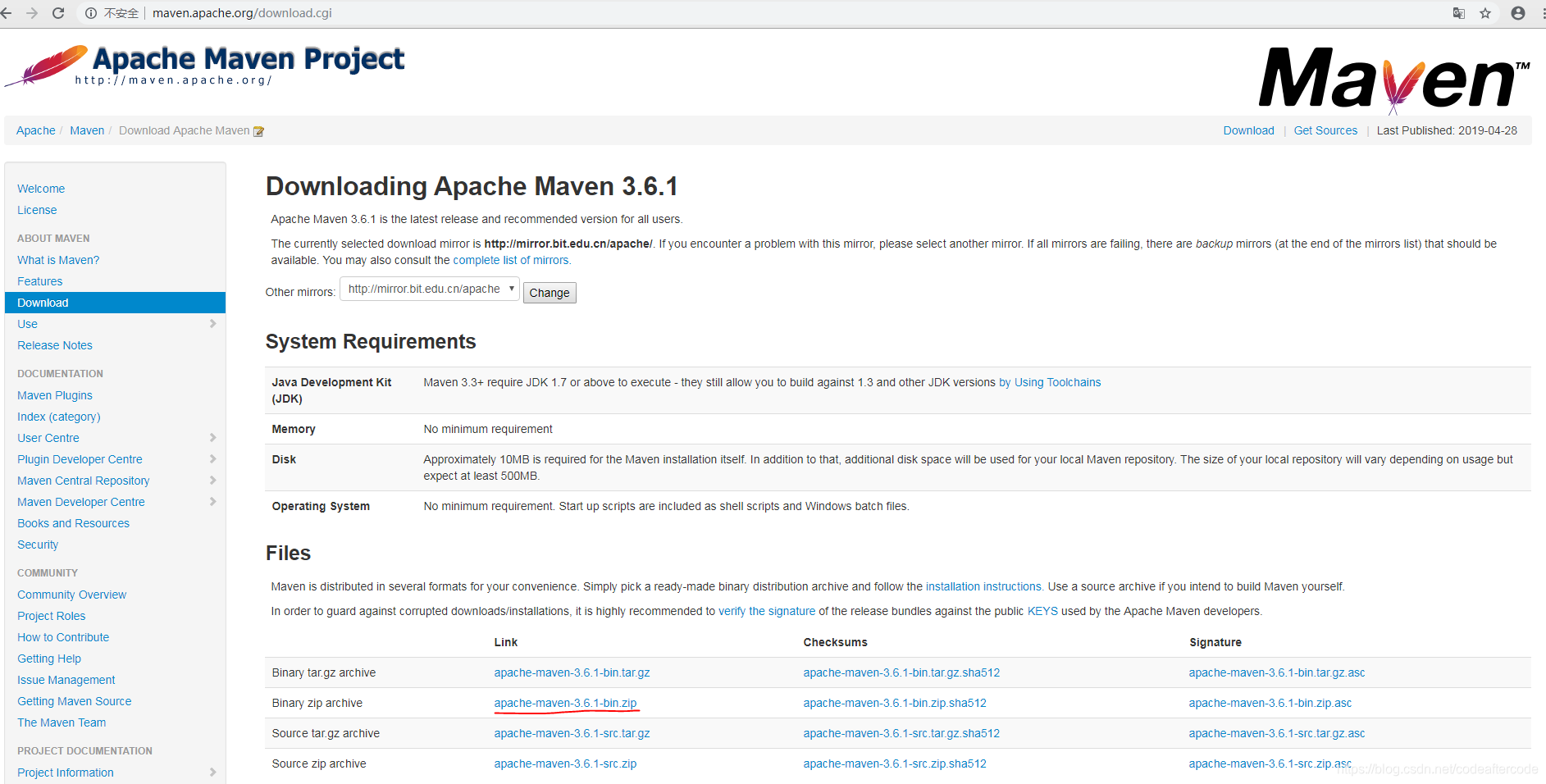Open The Maven Team link
Image resolution: width=1546 pixels, height=784 pixels.
coord(62,722)
